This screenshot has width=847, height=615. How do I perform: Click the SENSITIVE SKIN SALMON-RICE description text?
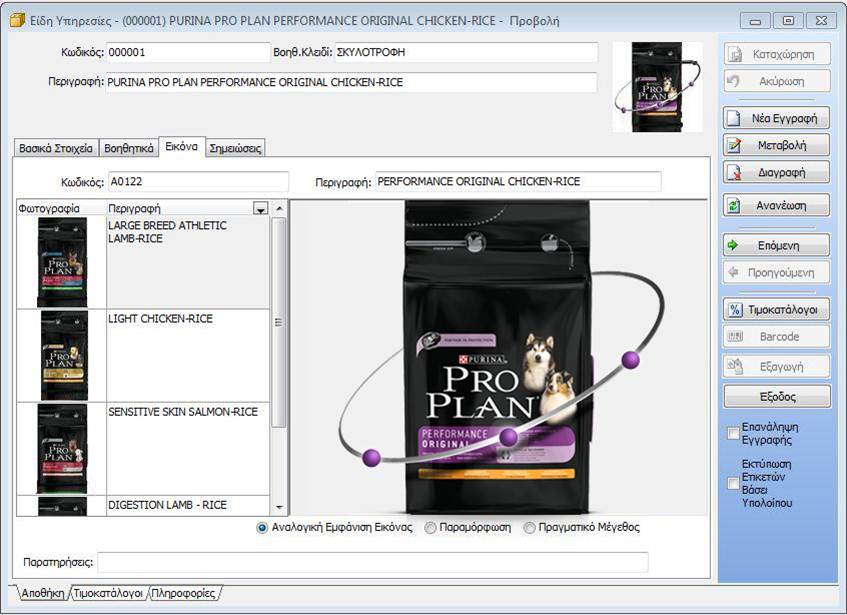183,411
